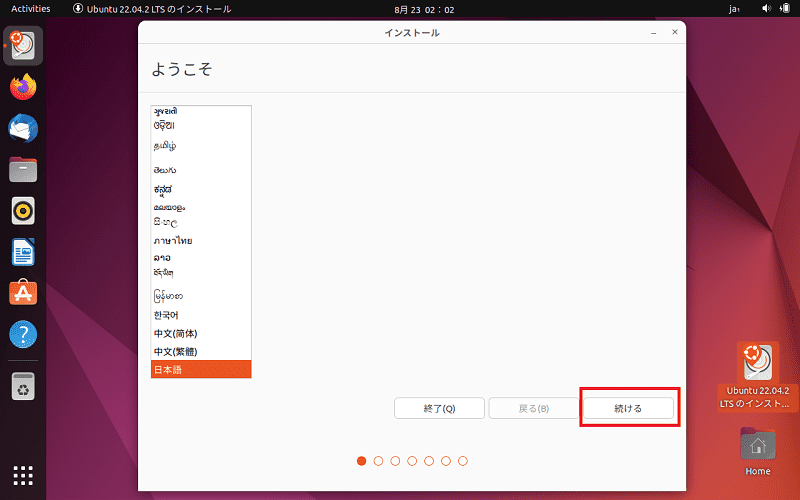
Task: Open the Help icon in the dock
Action: [x=23, y=334]
